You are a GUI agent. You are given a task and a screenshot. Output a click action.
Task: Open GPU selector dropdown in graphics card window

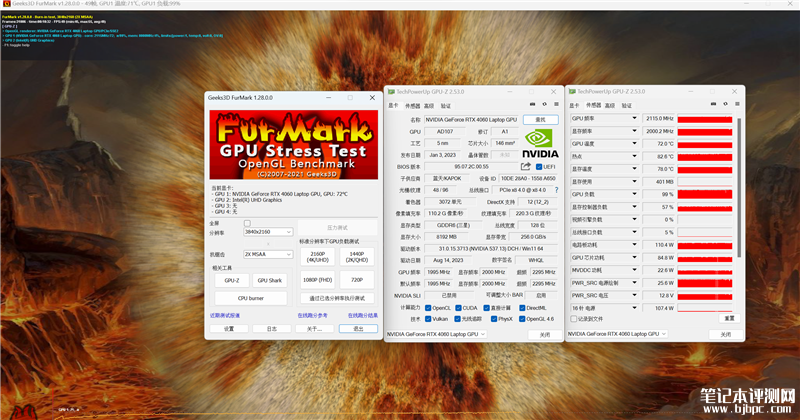(x=436, y=334)
